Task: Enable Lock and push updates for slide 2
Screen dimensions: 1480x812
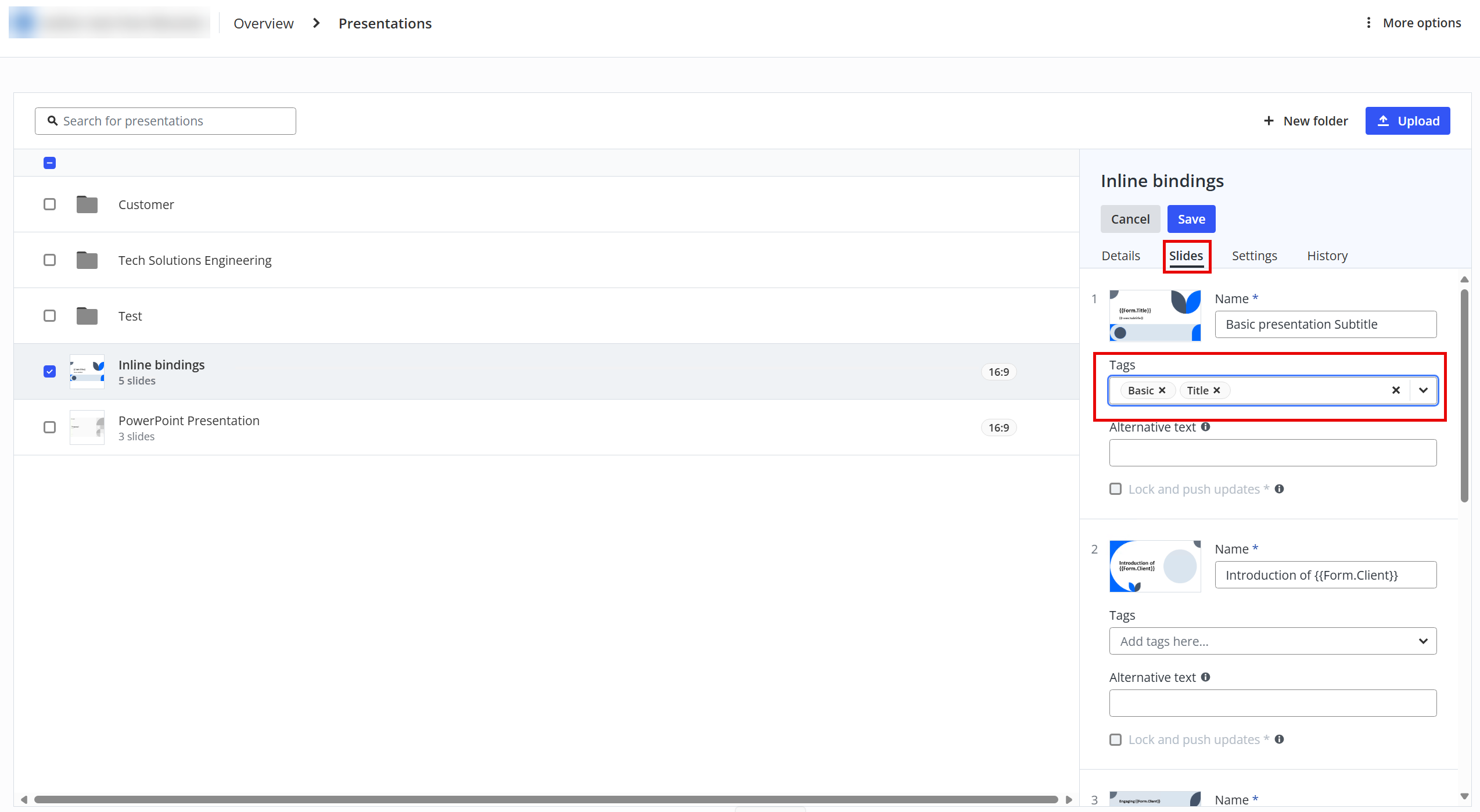Action: coord(1115,739)
